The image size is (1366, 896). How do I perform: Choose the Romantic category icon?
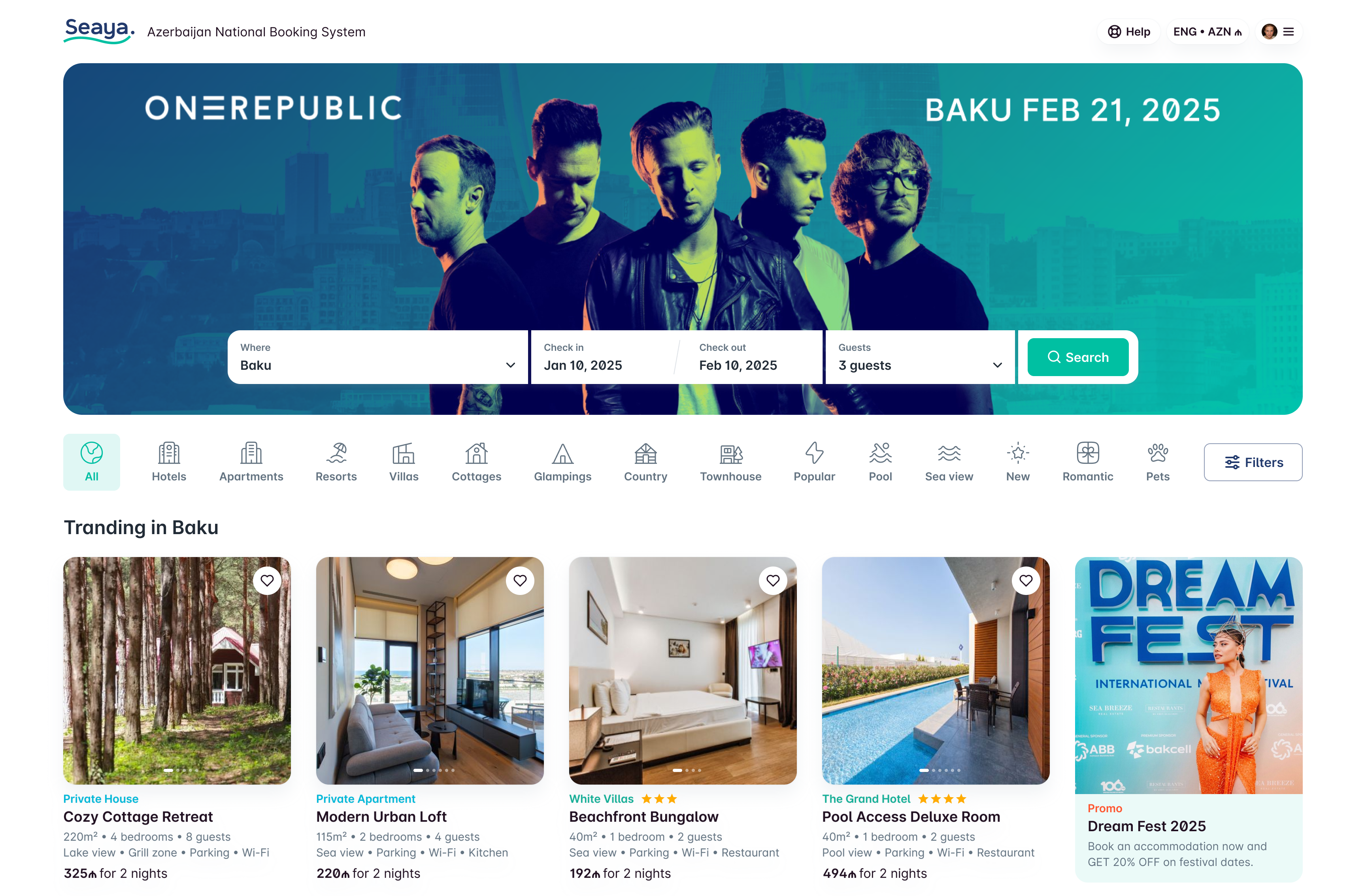coord(1088,453)
